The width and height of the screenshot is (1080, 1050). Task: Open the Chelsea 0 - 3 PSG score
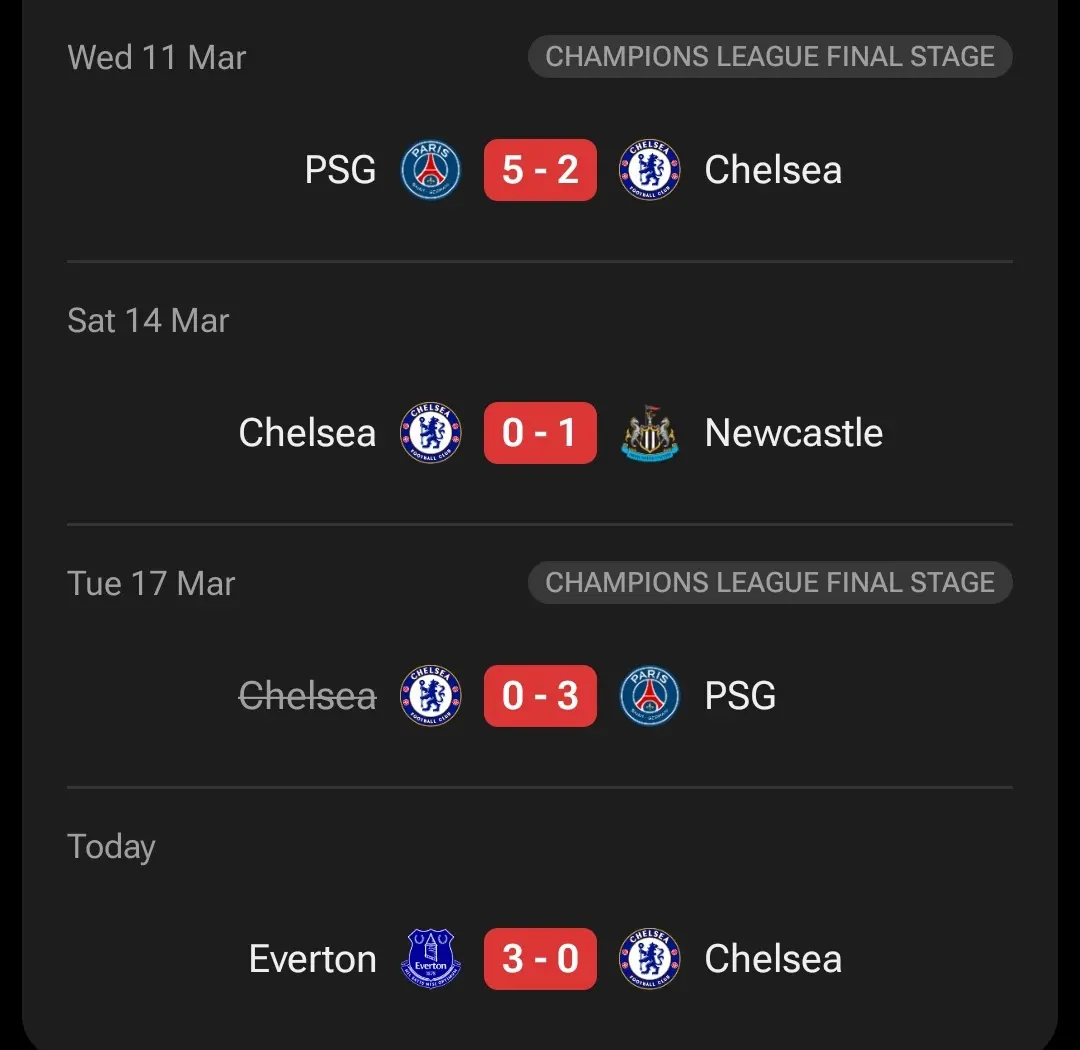coord(540,696)
